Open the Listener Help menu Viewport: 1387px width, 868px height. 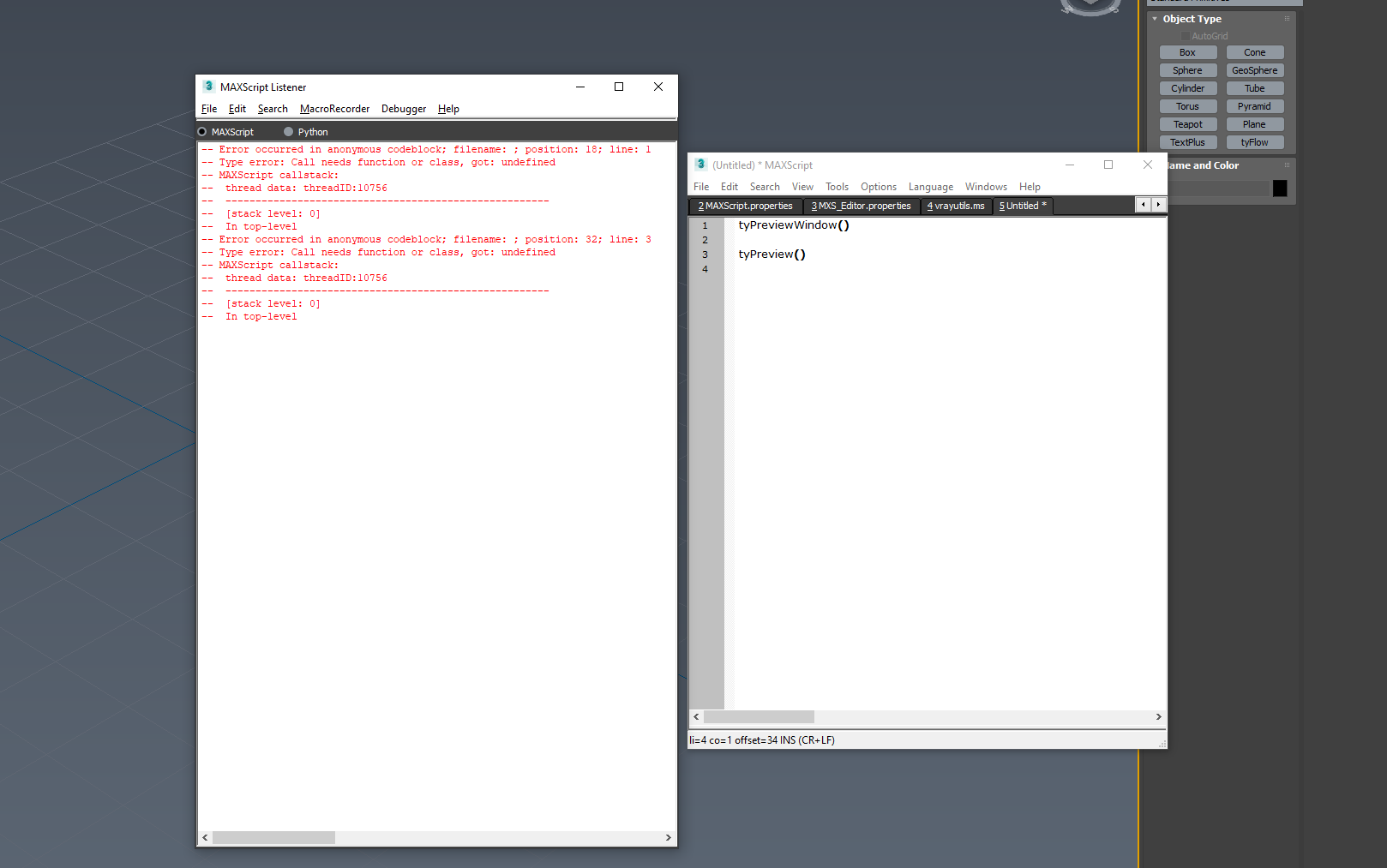click(x=448, y=109)
